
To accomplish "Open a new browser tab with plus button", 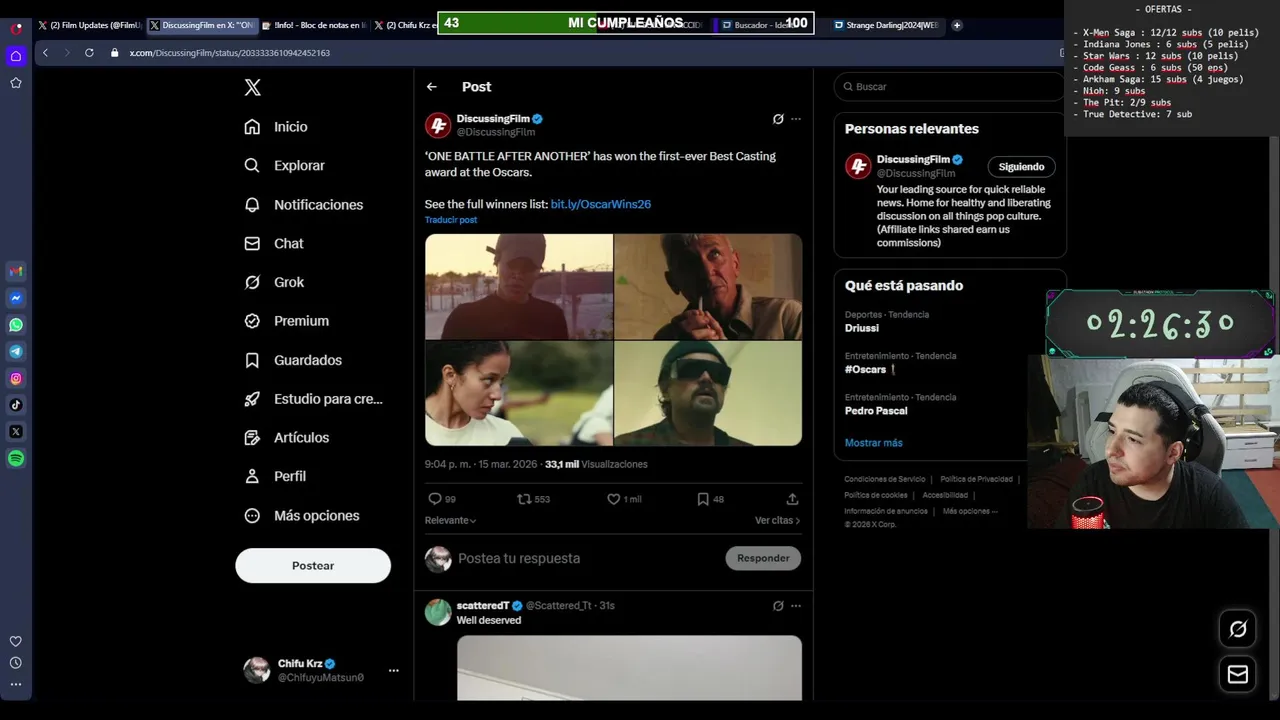I will pyautogui.click(x=957, y=25).
